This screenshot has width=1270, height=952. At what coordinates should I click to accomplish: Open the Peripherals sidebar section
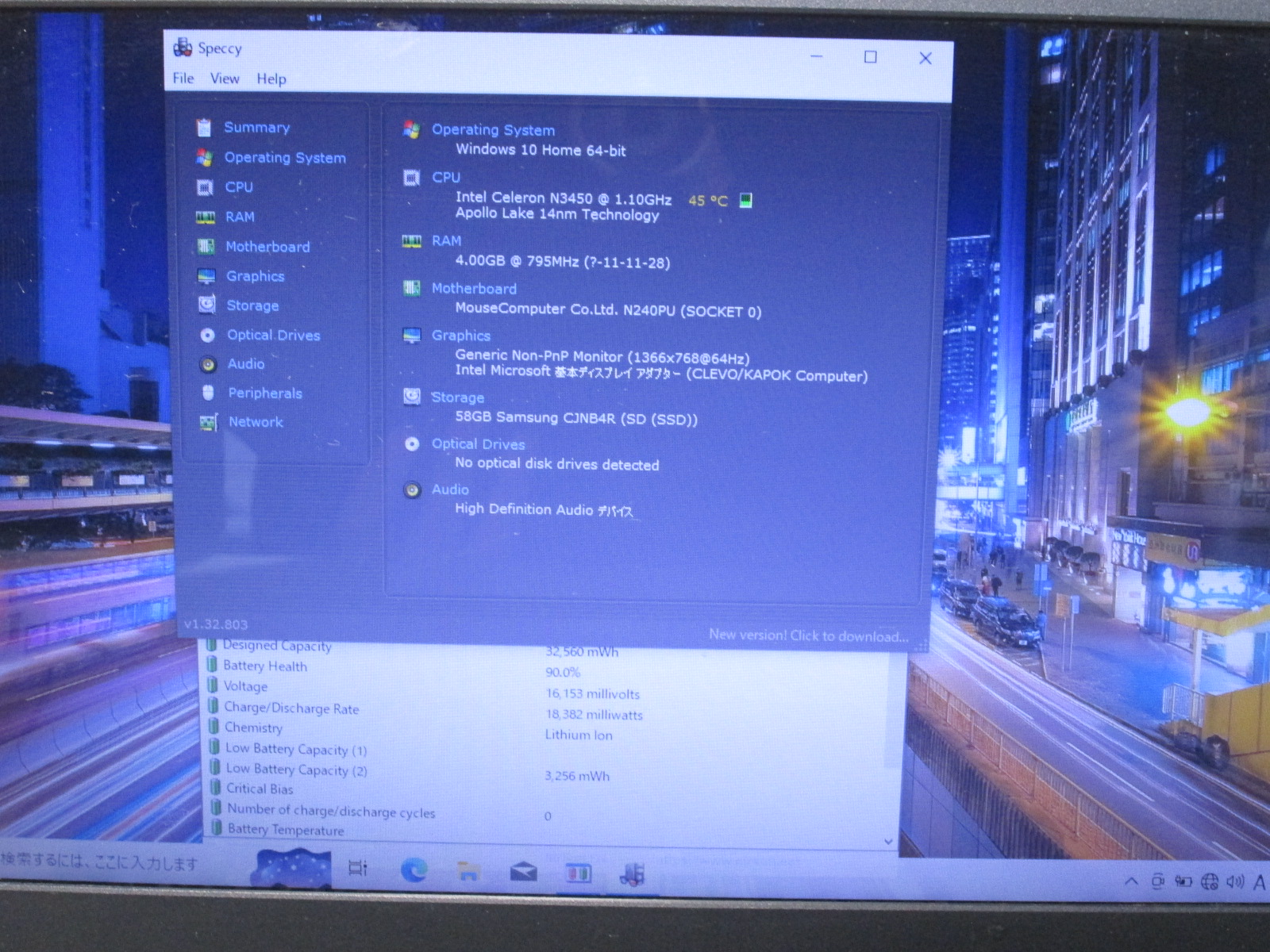click(x=264, y=393)
